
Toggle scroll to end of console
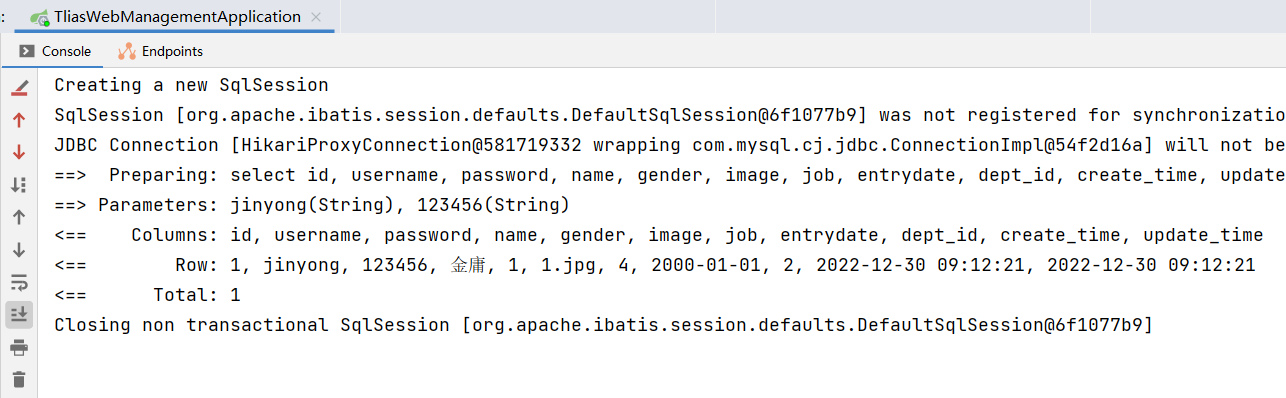[19, 314]
